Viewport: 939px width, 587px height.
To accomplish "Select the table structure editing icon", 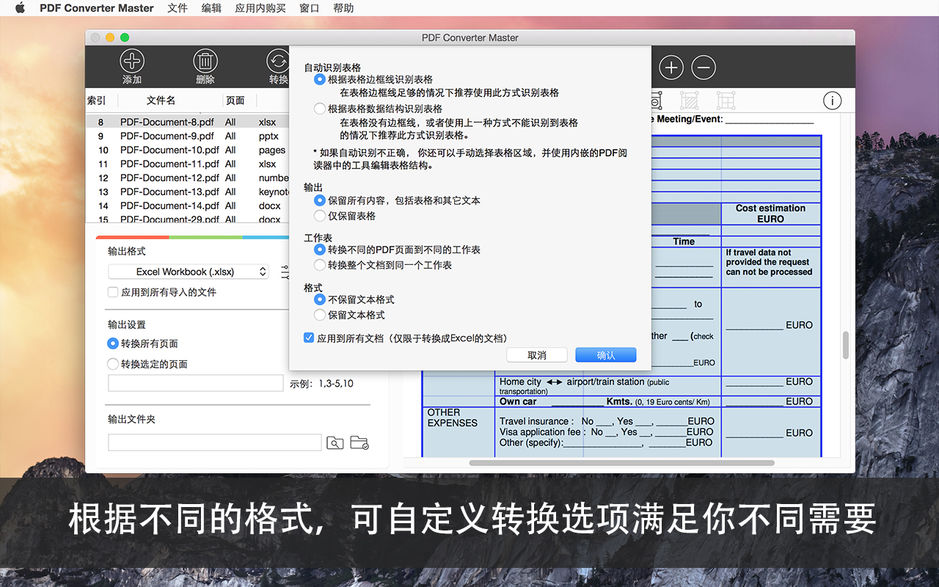I will point(724,100).
